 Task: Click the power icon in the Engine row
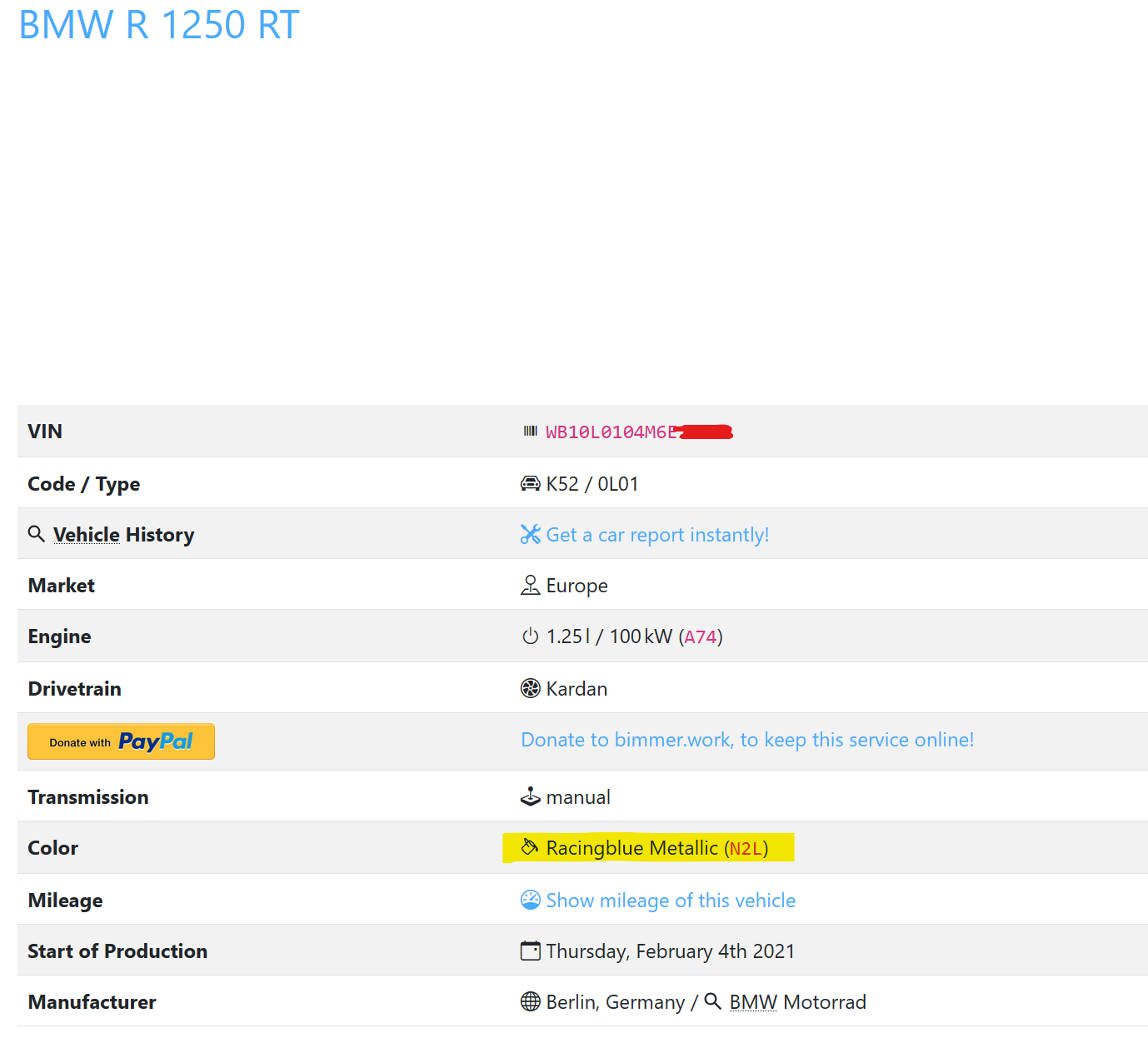pos(530,636)
